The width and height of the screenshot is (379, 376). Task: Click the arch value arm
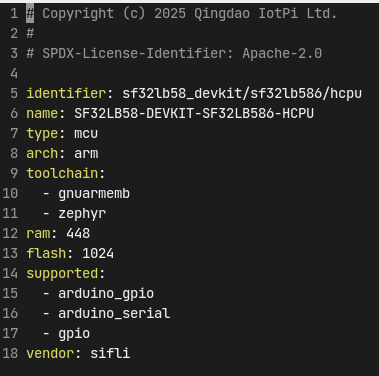(x=86, y=154)
